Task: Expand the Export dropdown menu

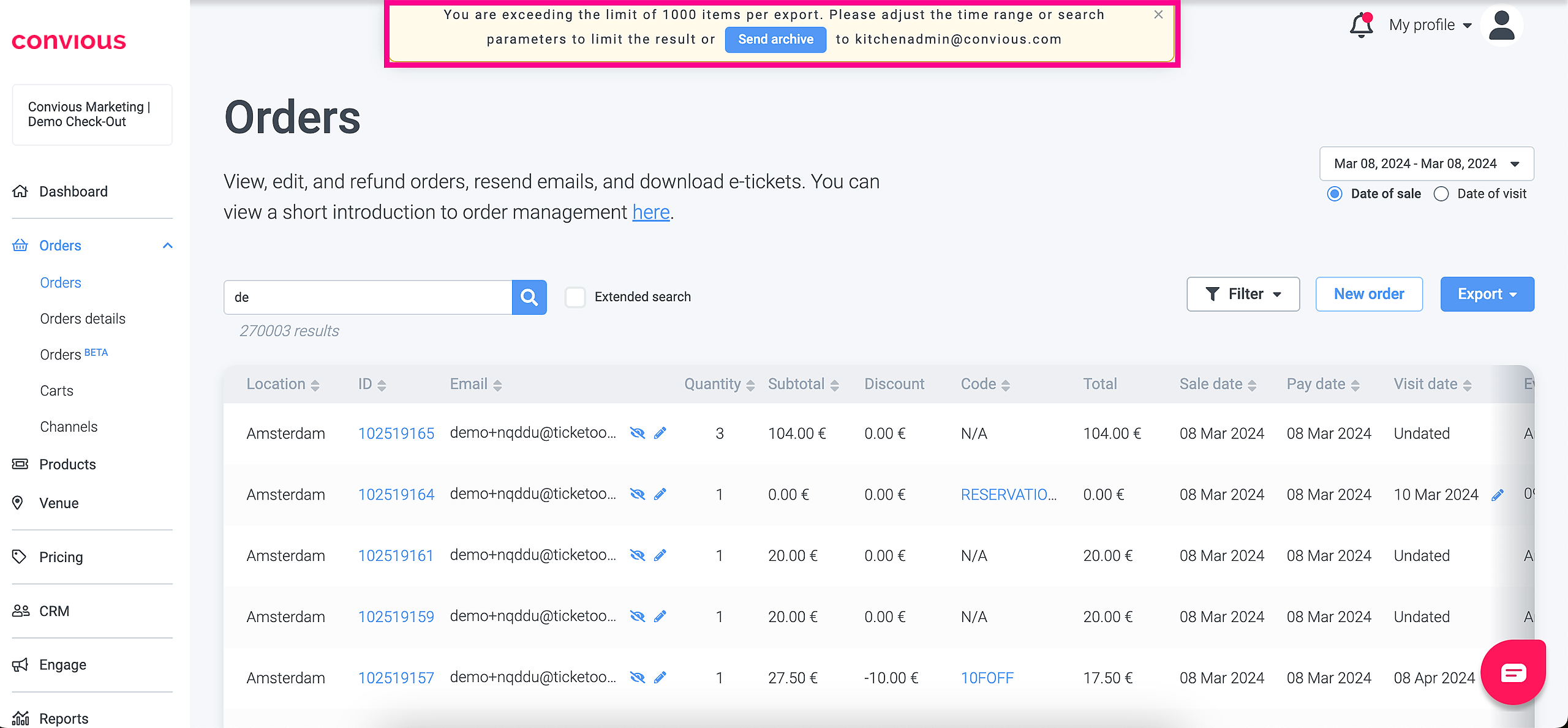Action: [1487, 295]
